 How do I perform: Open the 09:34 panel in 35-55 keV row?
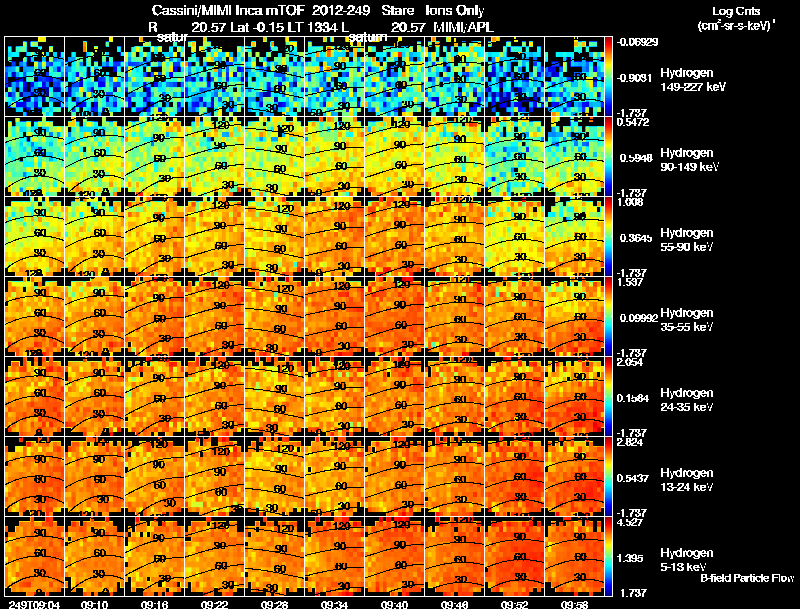click(334, 317)
